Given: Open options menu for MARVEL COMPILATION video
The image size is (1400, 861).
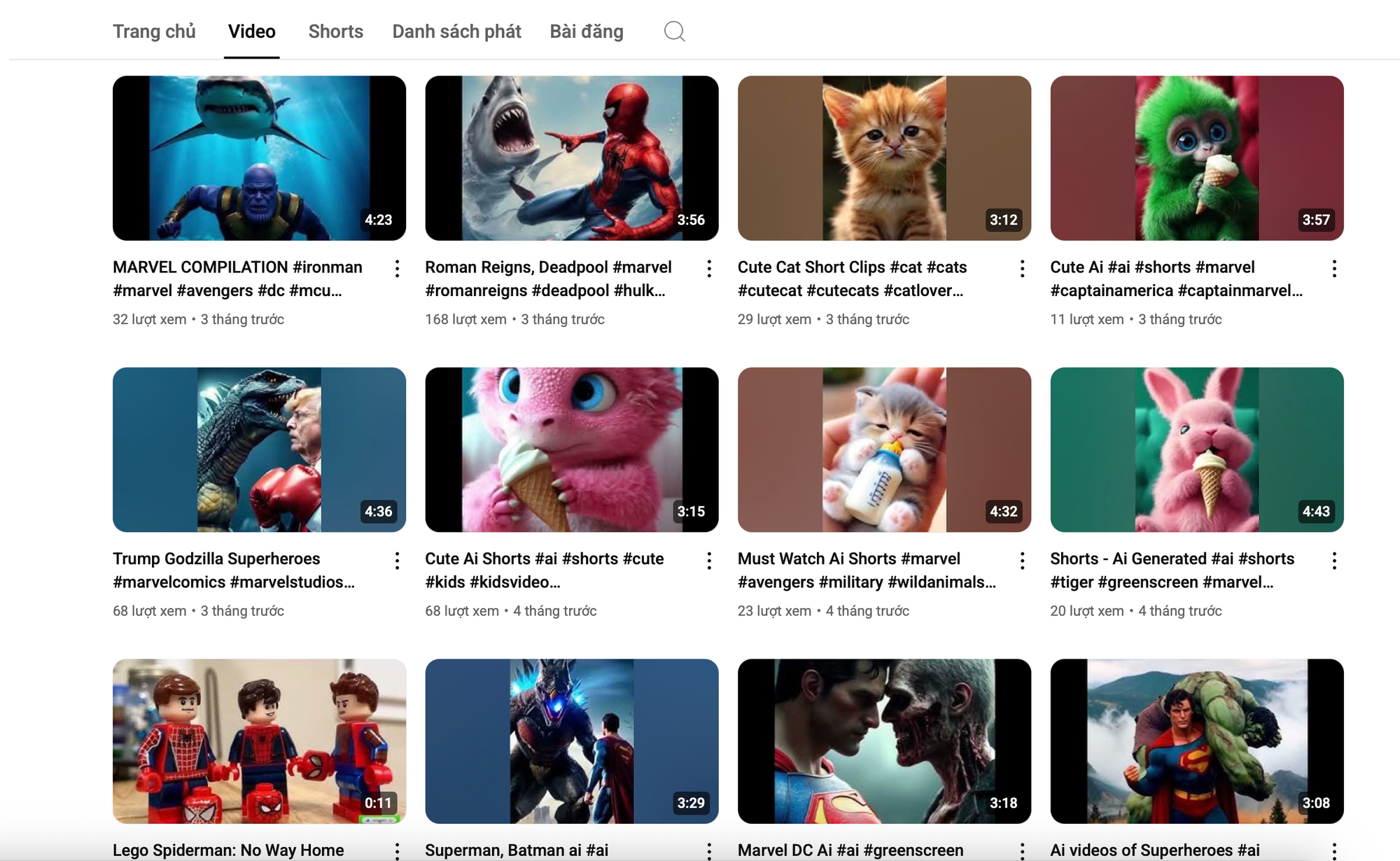Looking at the screenshot, I should tap(397, 269).
